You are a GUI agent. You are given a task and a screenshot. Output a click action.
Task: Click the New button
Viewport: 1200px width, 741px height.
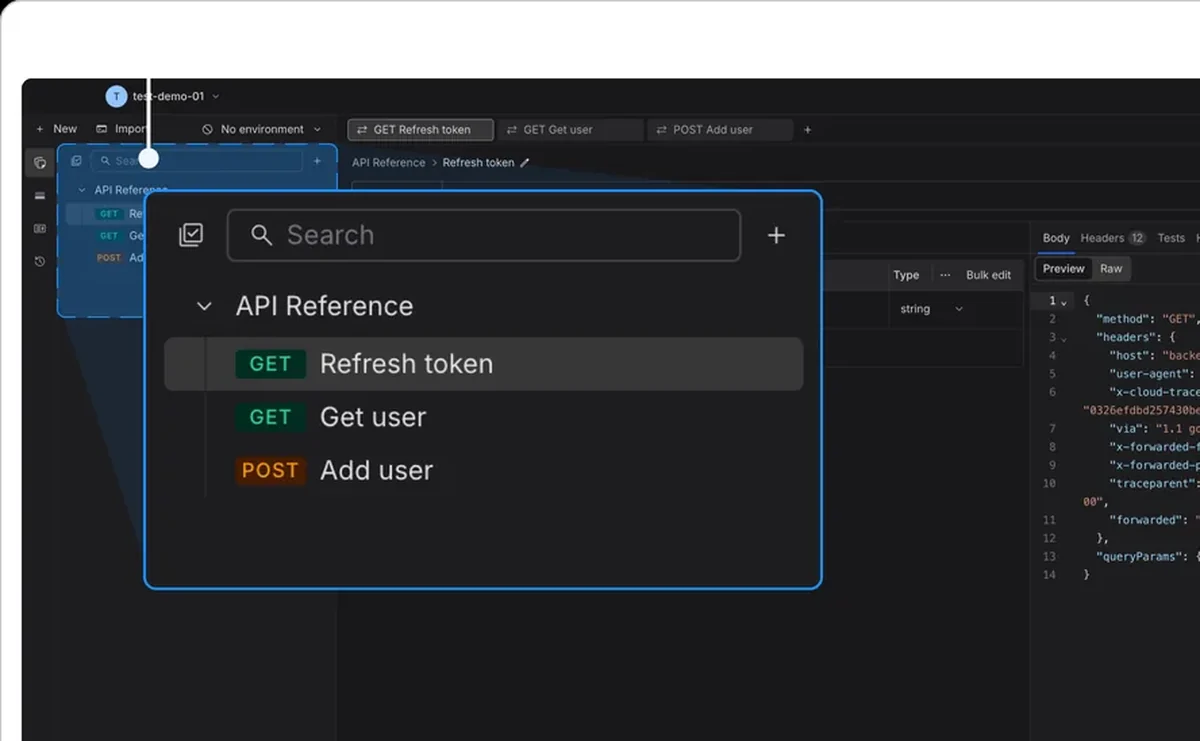coord(57,129)
